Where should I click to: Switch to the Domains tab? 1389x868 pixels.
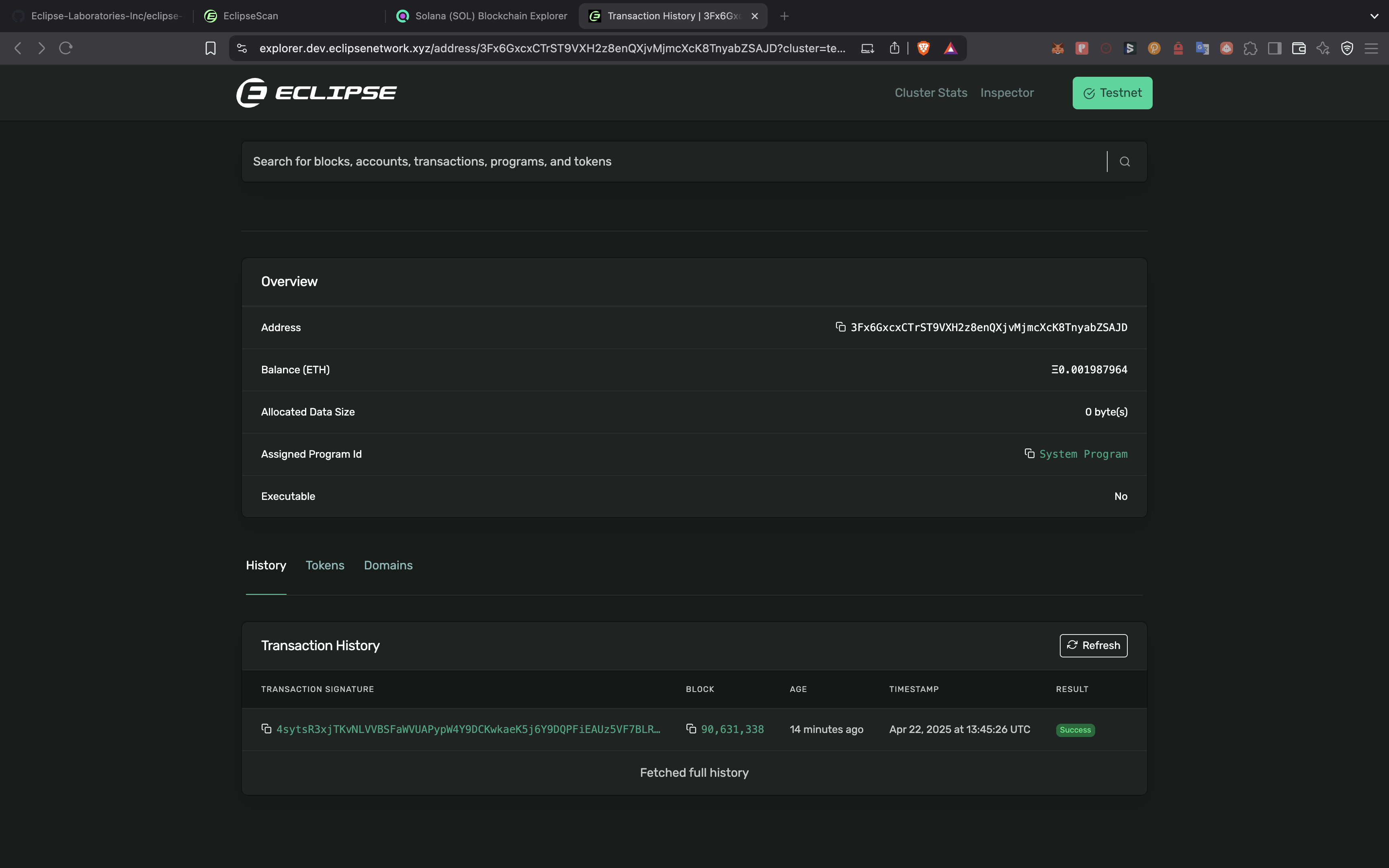(x=388, y=565)
